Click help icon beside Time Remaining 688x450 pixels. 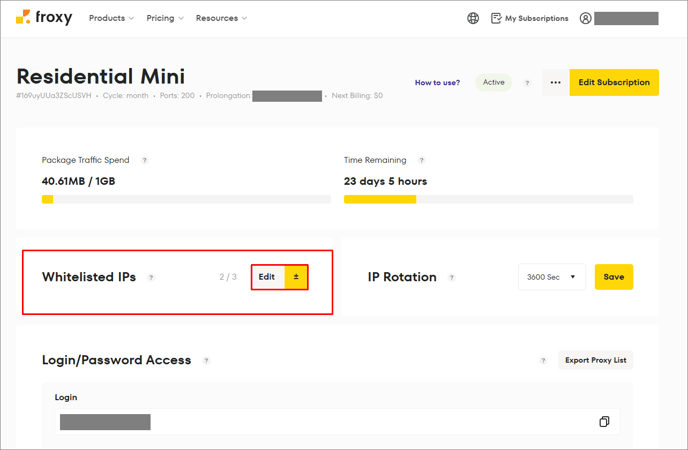[x=421, y=161]
